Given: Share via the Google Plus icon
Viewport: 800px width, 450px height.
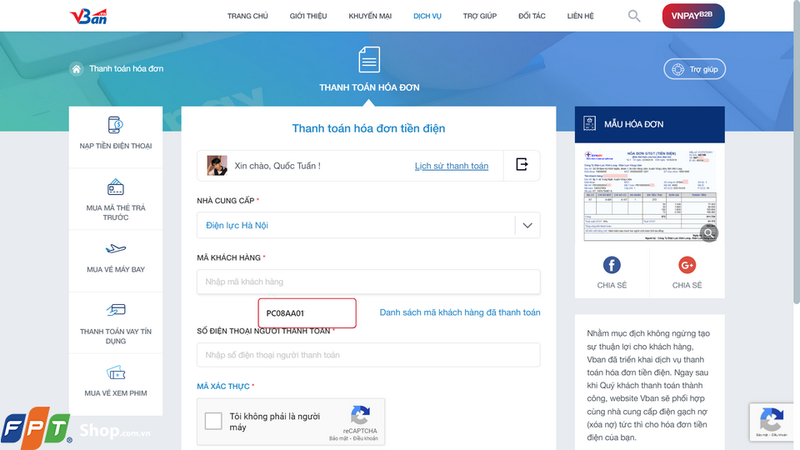Looking at the screenshot, I should click(687, 265).
